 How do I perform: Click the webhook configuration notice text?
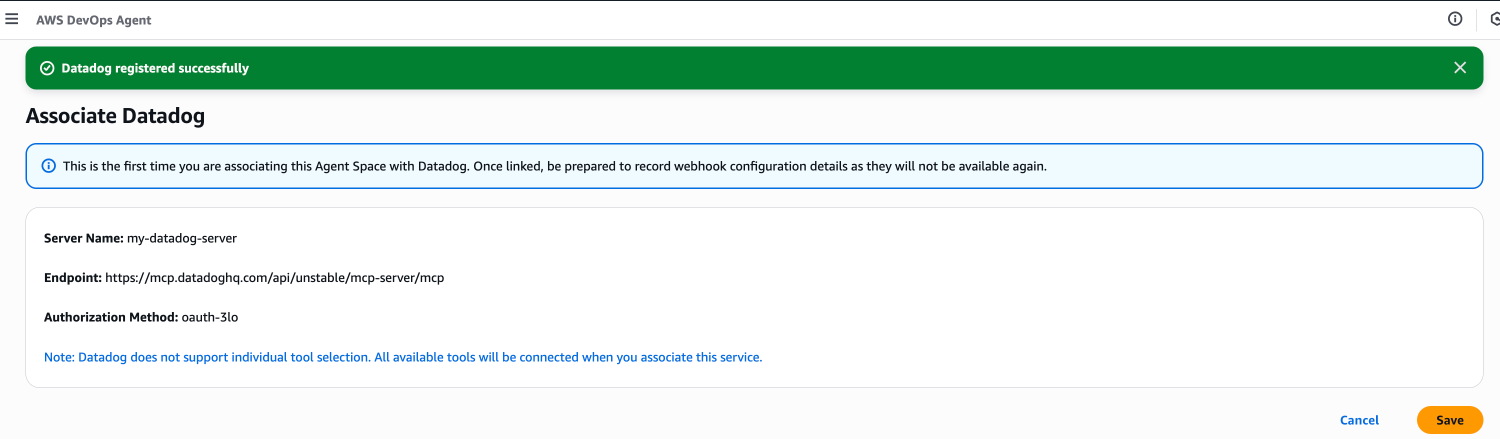tap(554, 166)
